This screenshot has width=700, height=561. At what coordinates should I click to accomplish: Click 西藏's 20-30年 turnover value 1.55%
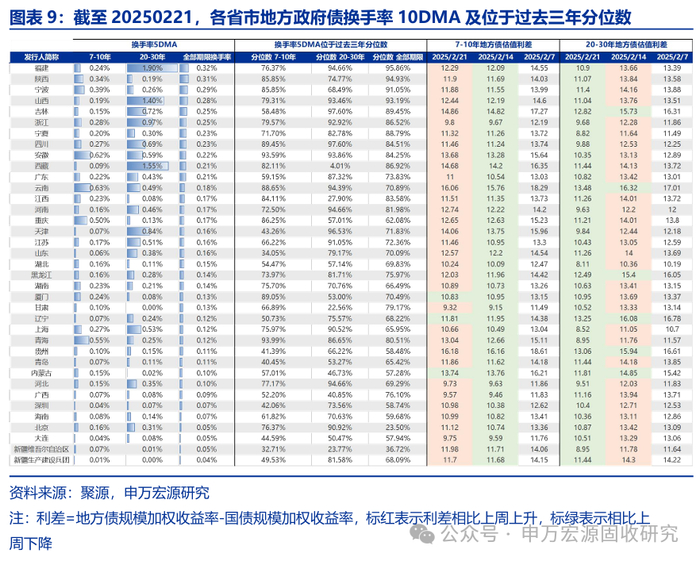(x=152, y=166)
